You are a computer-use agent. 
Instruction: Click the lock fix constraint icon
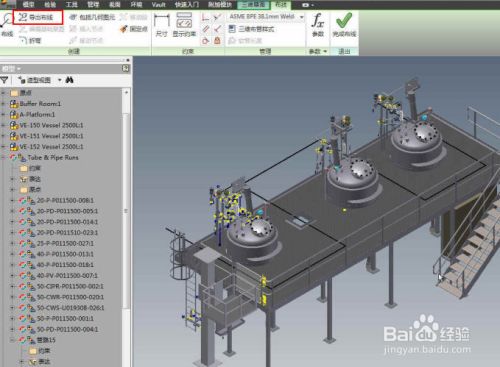pos(217,41)
